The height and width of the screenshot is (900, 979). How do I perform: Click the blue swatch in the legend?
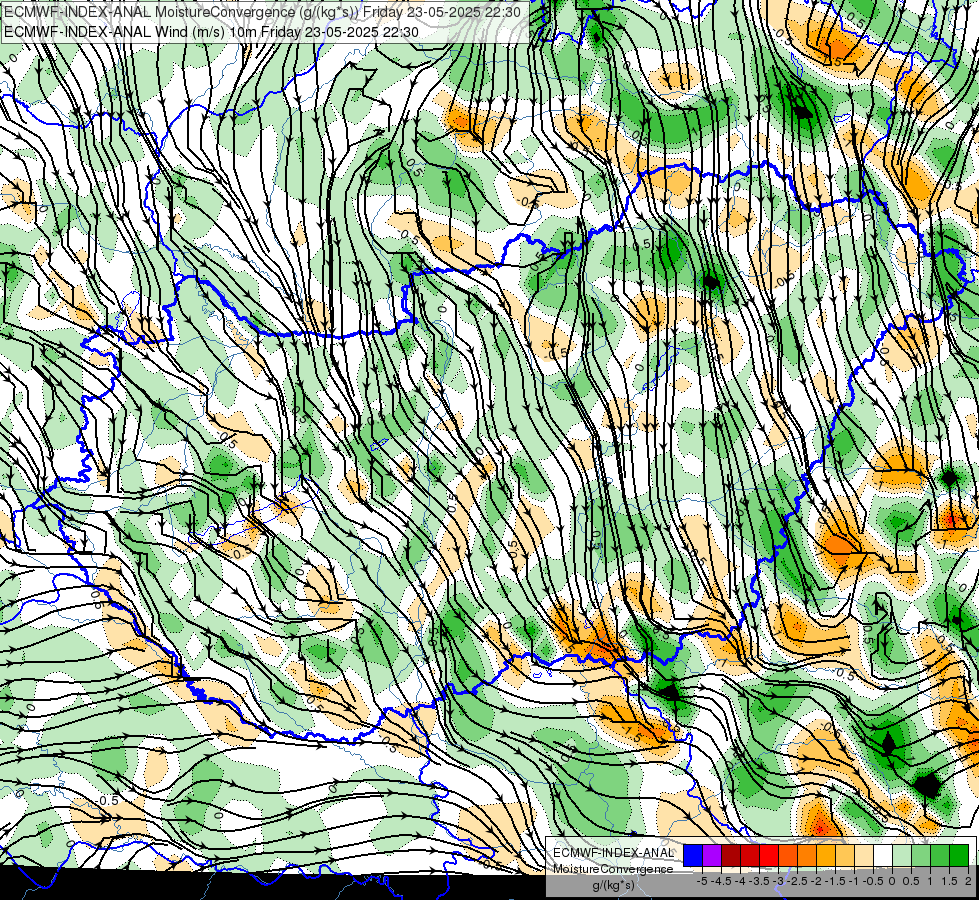(693, 855)
